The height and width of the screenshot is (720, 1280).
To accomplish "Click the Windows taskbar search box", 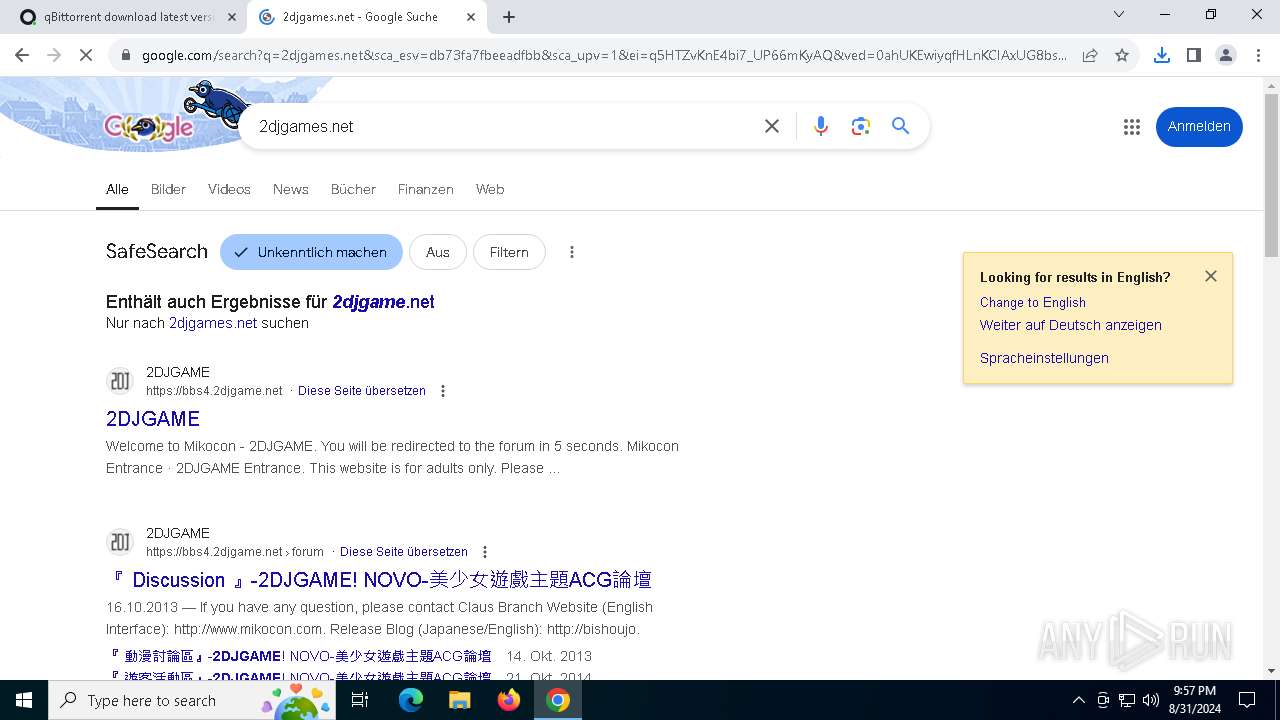I will pyautogui.click(x=191, y=700).
